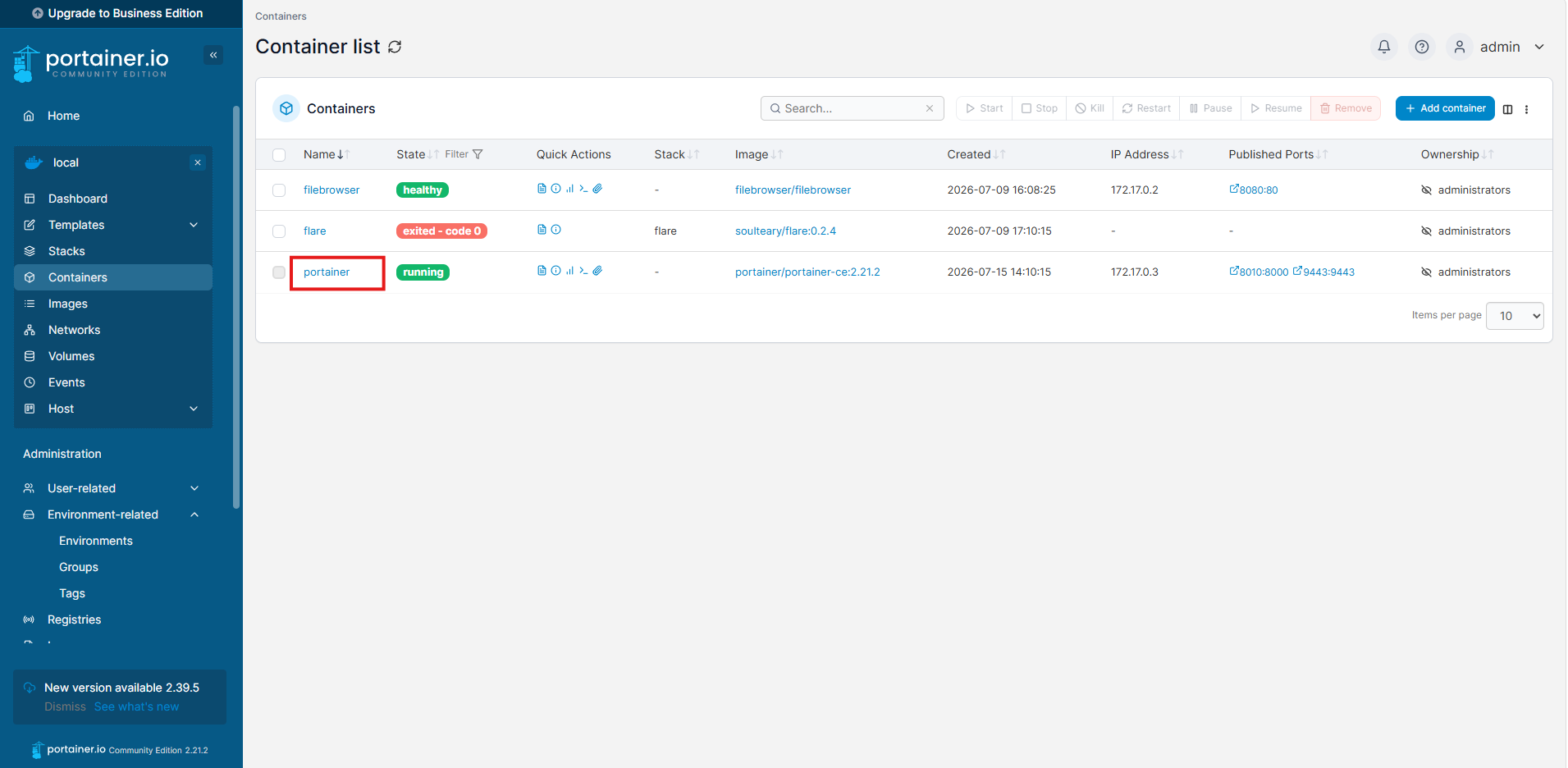This screenshot has height=768, width=1568.
Task: Inspect the flare container via info icon
Action: (x=555, y=230)
